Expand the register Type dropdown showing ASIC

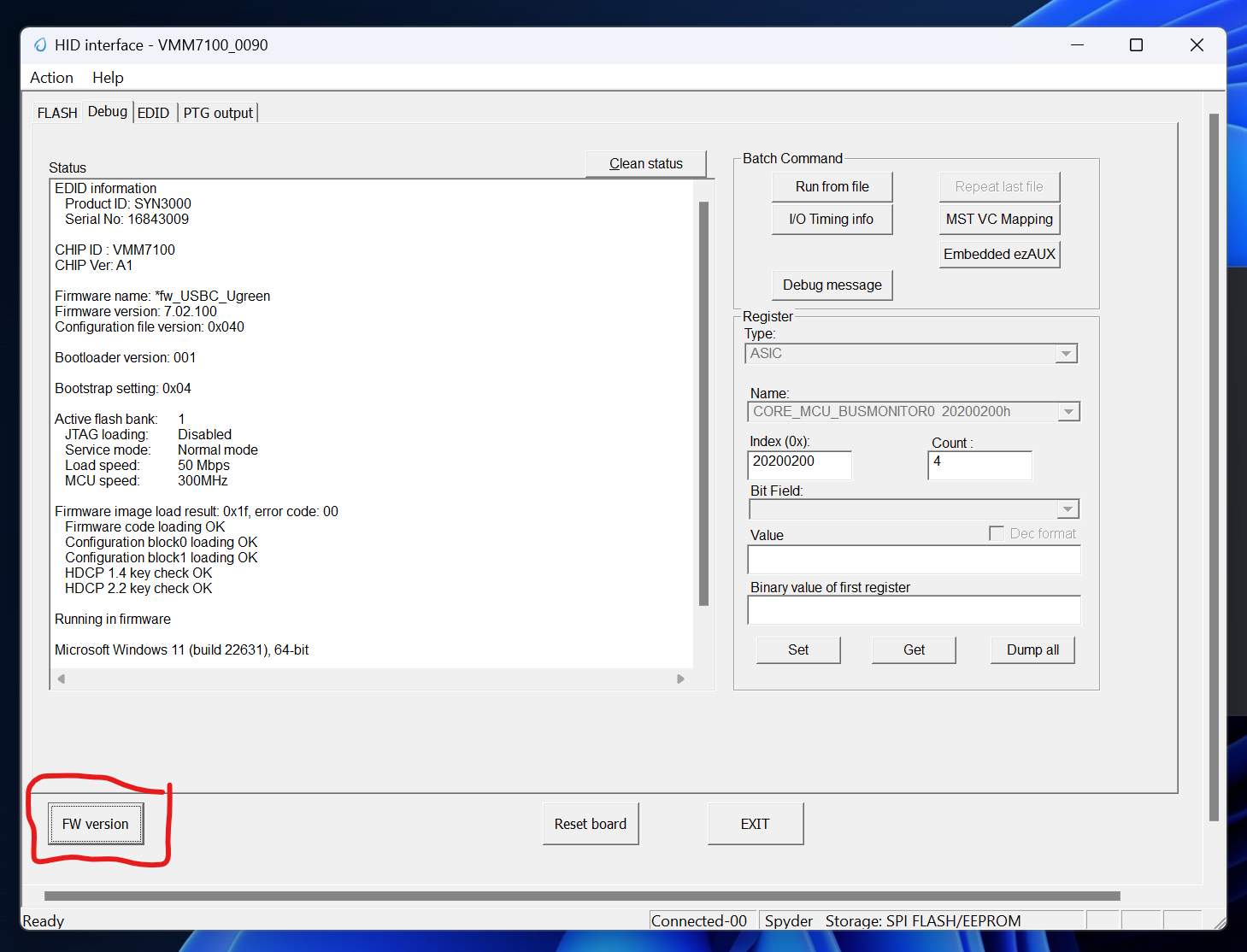pos(1066,354)
